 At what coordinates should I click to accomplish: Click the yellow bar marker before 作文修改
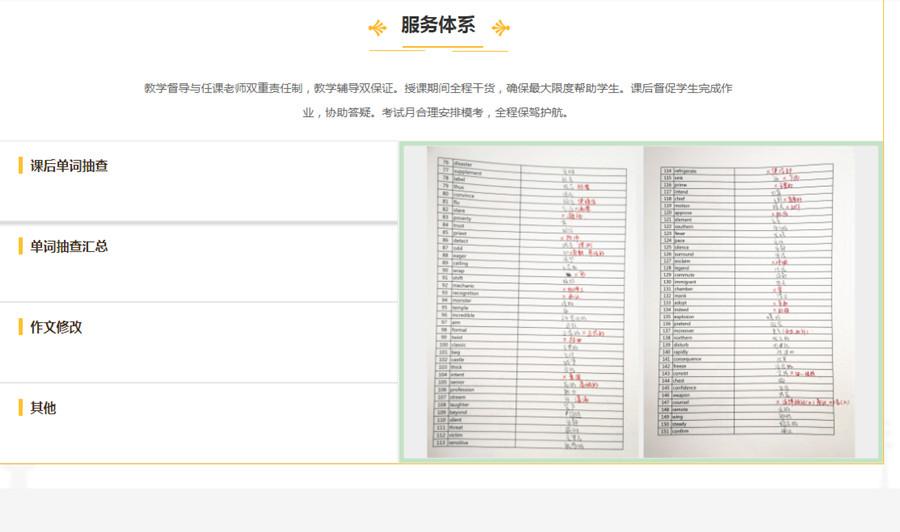(20, 328)
